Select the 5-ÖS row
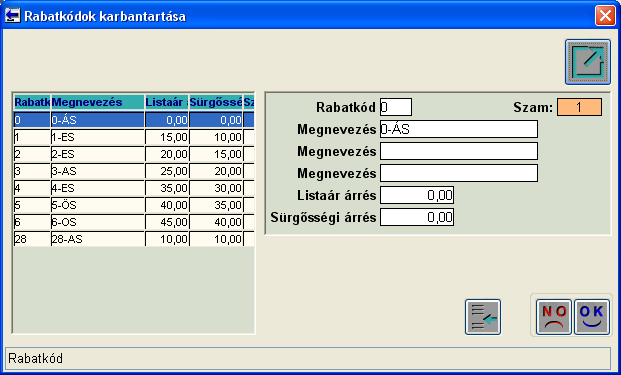Image resolution: width=621 pixels, height=375 pixels. 134,206
